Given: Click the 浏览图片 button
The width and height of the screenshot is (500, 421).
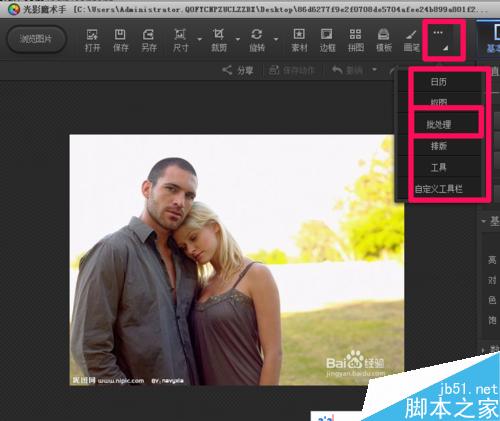Looking at the screenshot, I should 36,39.
